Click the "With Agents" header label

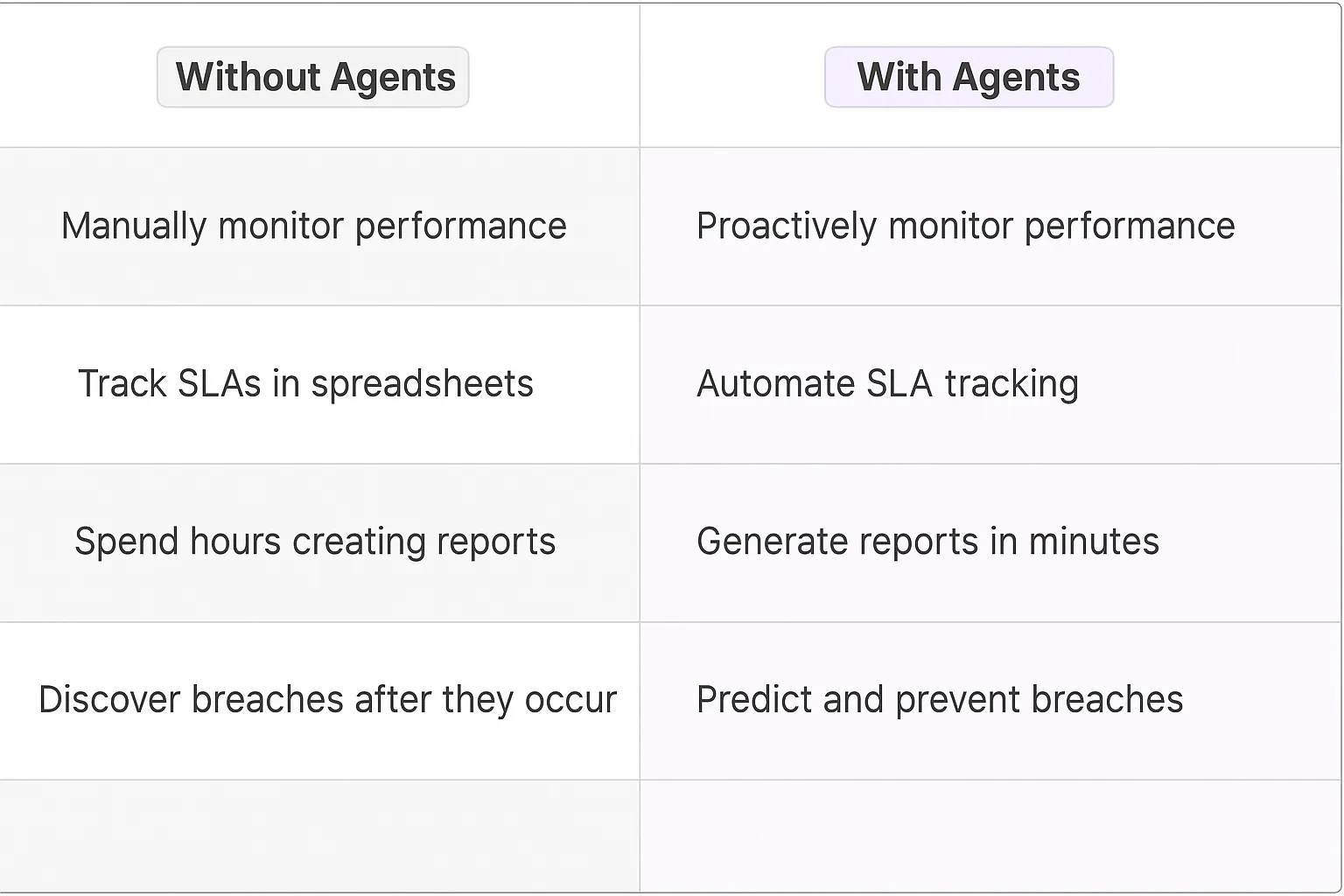coord(969,77)
